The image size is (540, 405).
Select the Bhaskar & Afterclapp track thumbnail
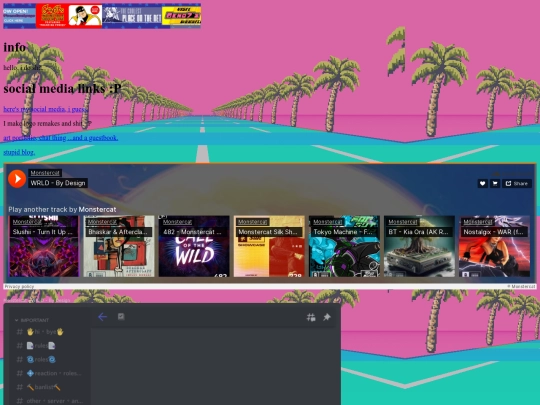(119, 246)
